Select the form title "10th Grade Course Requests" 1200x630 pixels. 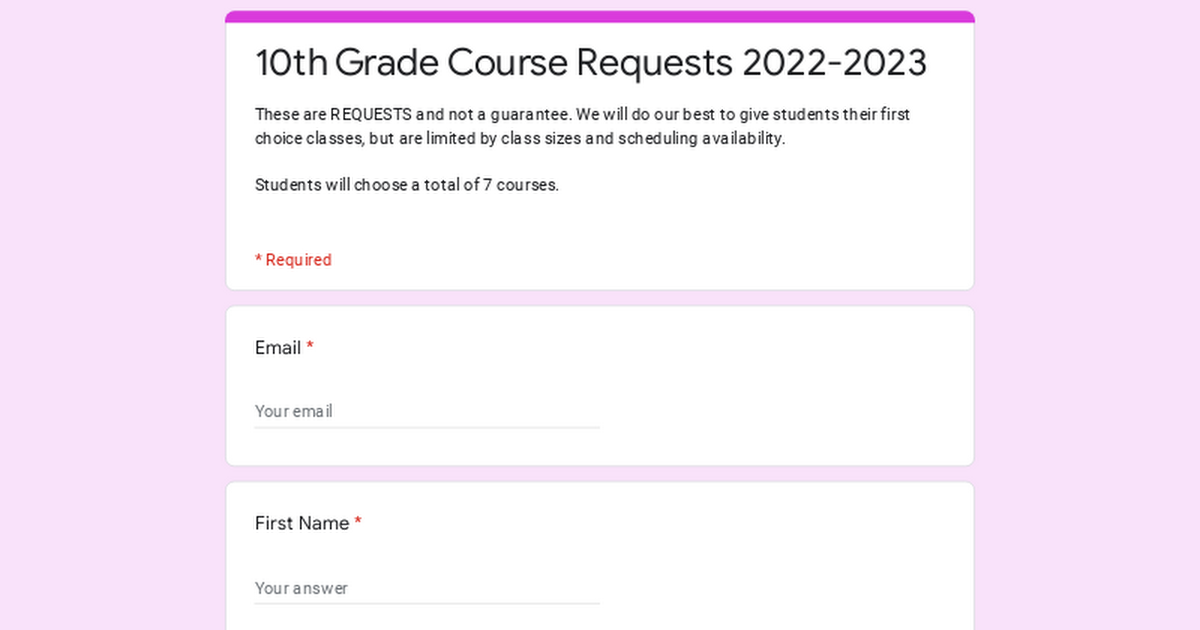[494, 62]
